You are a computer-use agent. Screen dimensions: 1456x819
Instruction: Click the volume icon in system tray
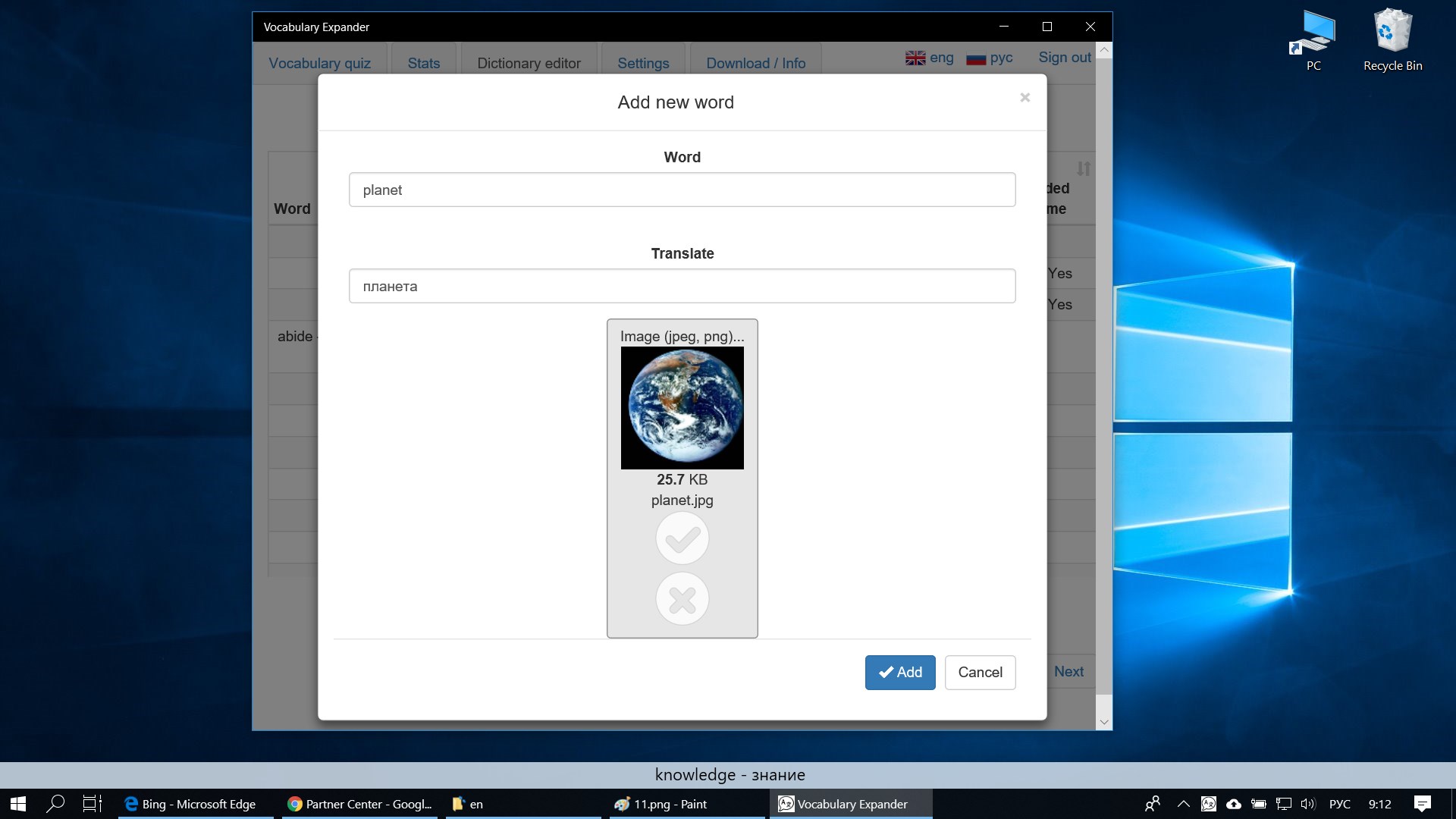[1307, 804]
